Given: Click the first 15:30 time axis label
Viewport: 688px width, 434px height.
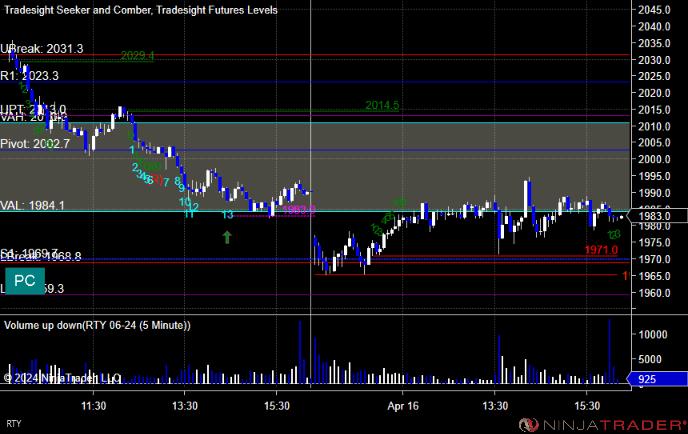Looking at the screenshot, I should (277, 406).
